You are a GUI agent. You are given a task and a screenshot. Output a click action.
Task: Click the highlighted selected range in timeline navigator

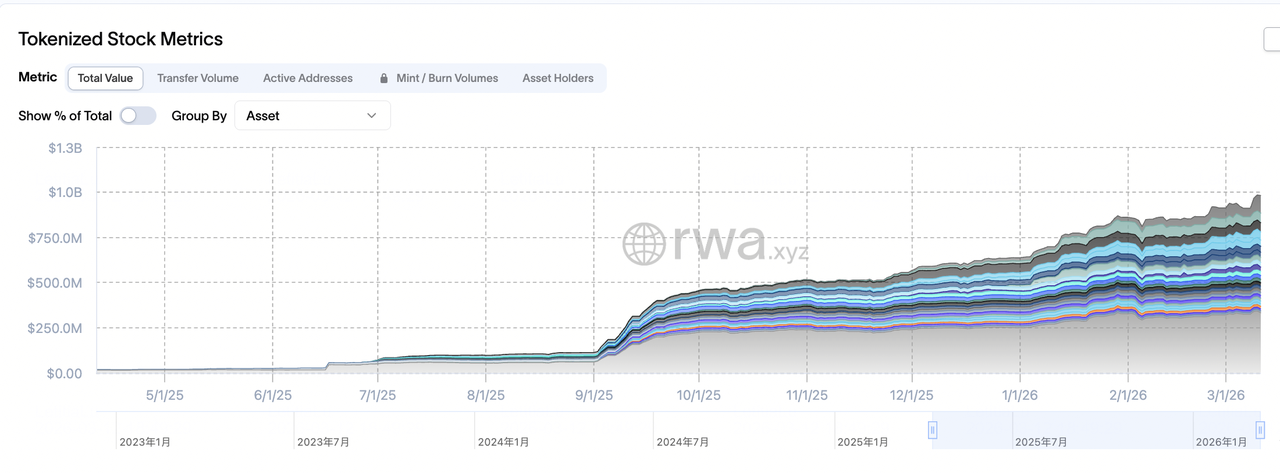pyautogui.click(x=1097, y=430)
